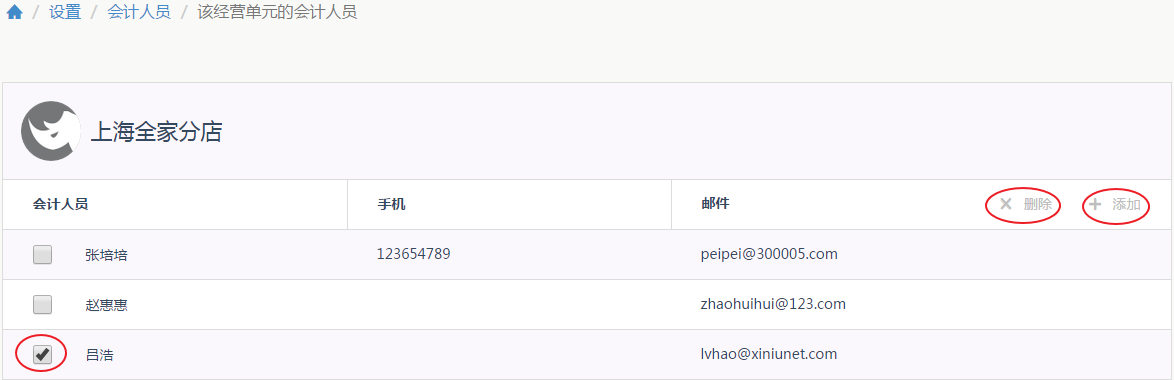This screenshot has width=1174, height=380.
Task: Select the name 张培培 in the list
Action: coord(106,255)
